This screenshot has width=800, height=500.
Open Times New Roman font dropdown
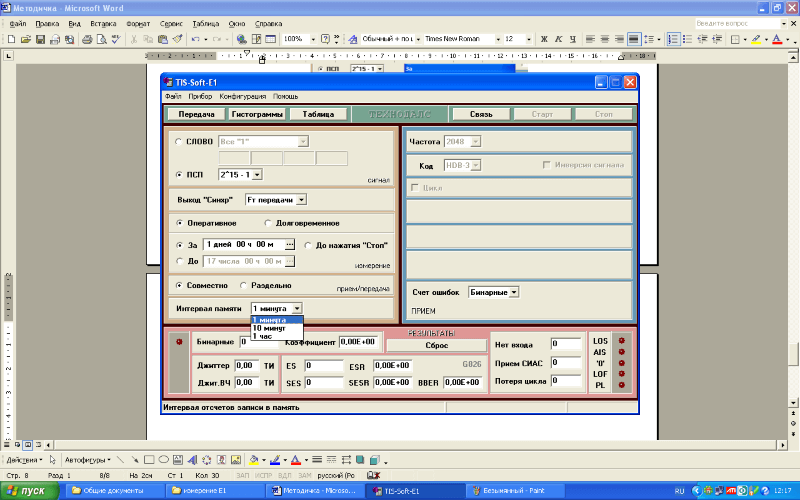coord(498,39)
